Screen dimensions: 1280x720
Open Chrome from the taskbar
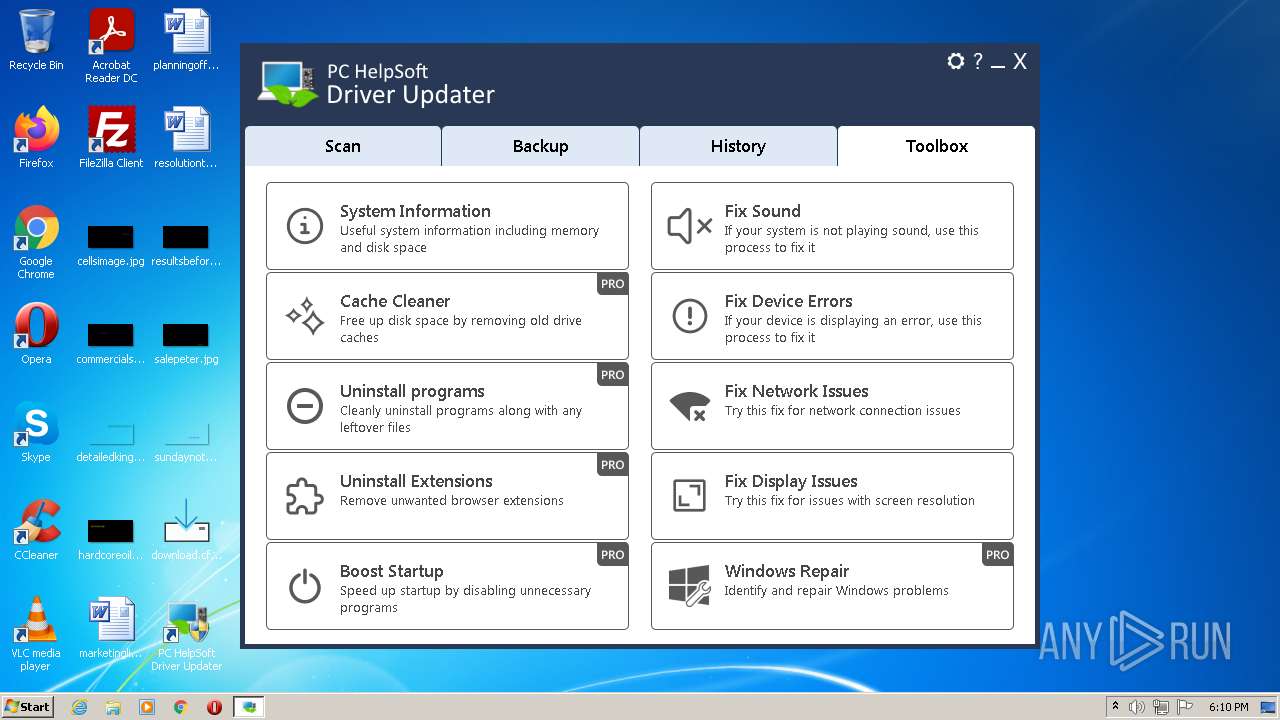coord(181,707)
